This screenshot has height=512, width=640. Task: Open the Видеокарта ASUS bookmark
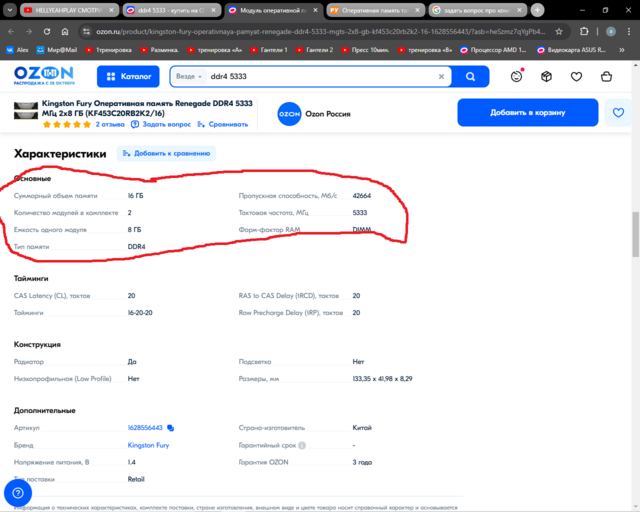[x=571, y=50]
